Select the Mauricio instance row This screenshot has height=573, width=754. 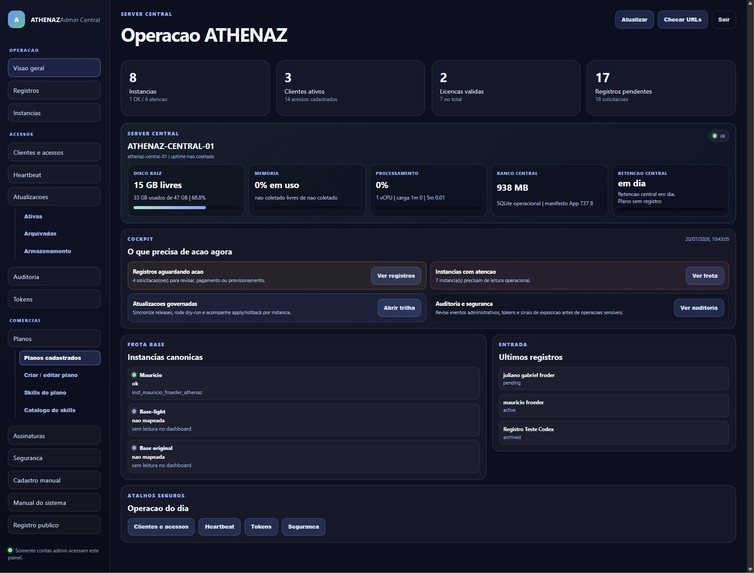point(303,384)
